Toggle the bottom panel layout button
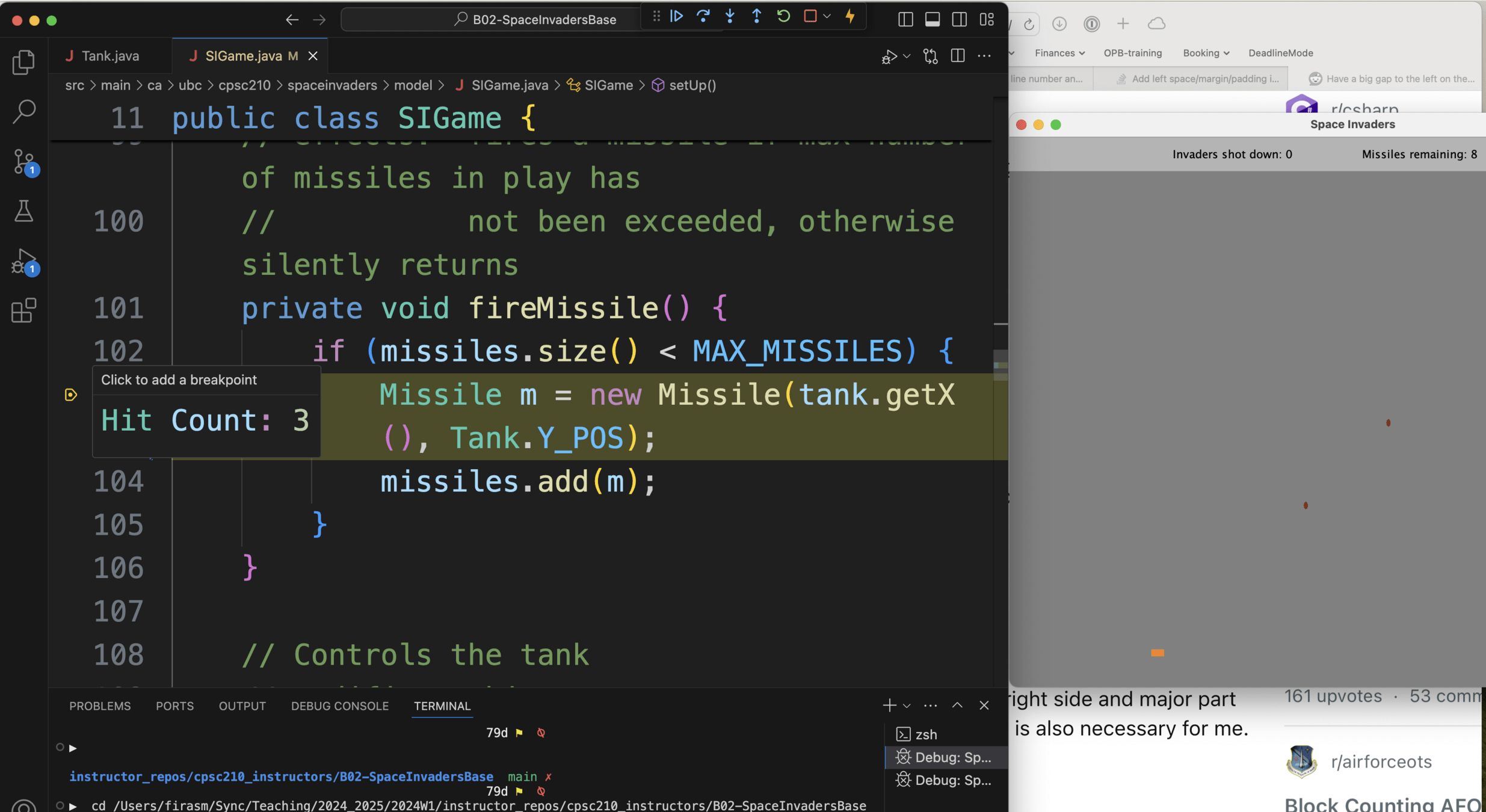Screen dimensions: 1486x812 [932, 20]
